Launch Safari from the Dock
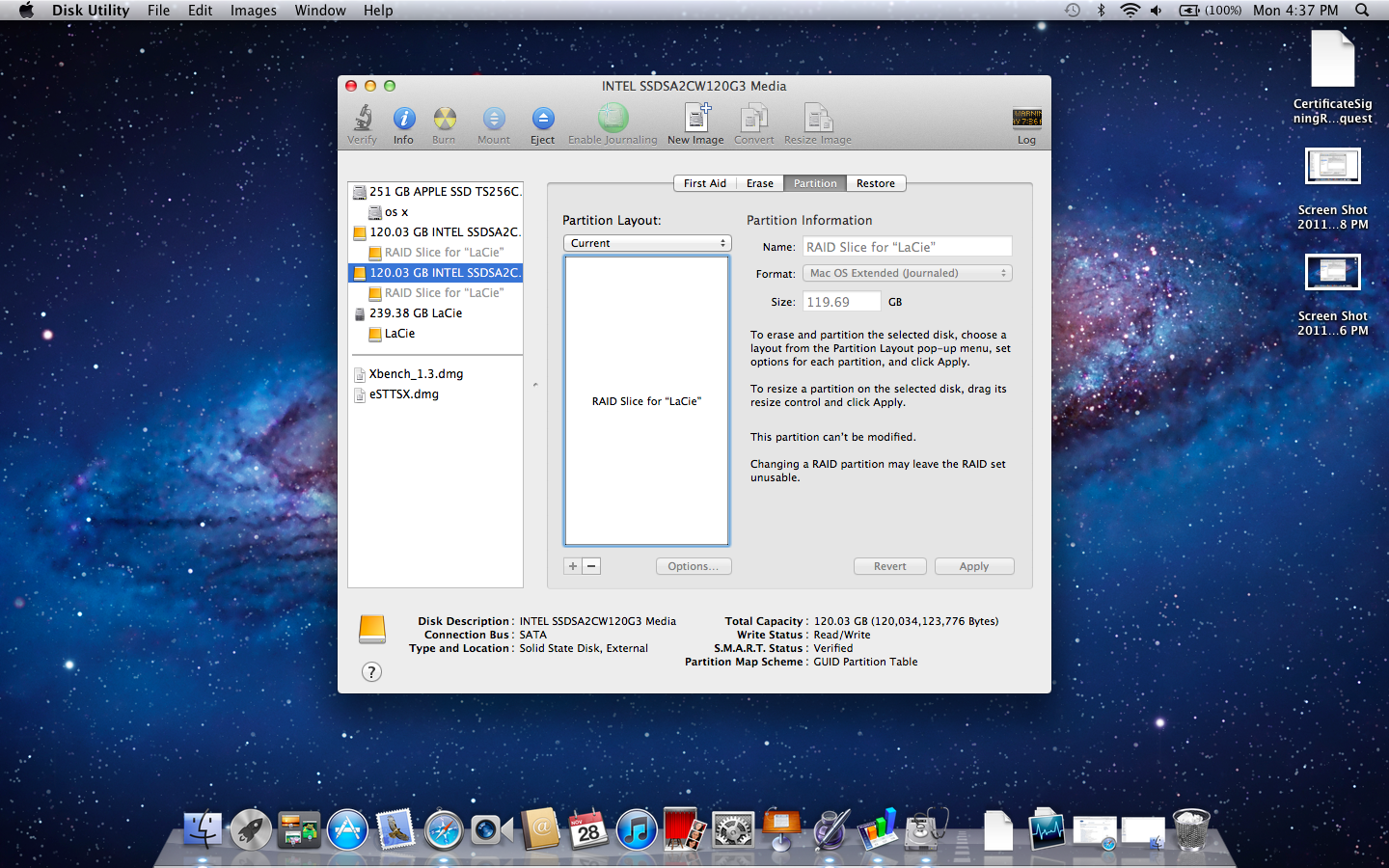The width and height of the screenshot is (1389, 868). click(444, 828)
